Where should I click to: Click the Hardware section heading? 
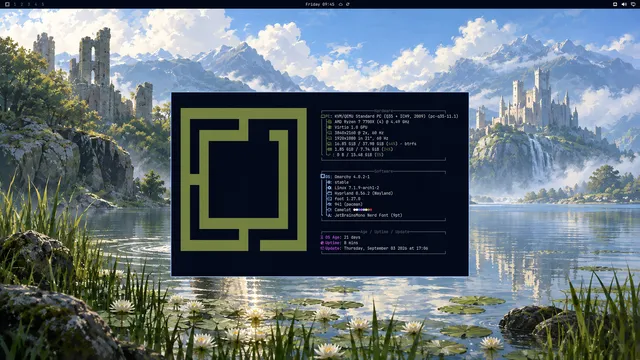383,111
